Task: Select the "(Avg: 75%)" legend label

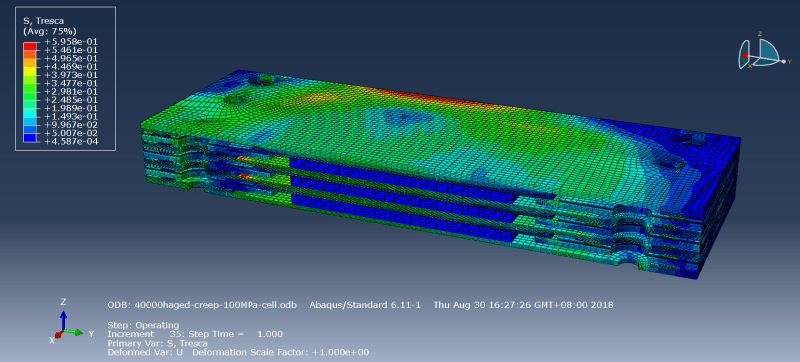Action: [49, 31]
